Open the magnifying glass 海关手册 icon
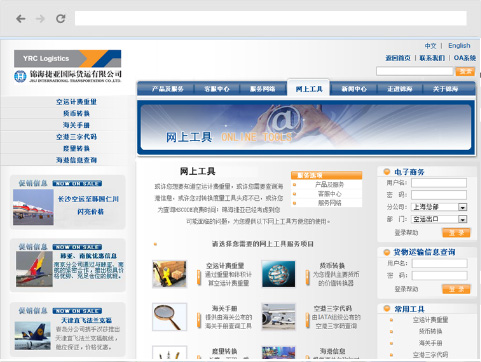 tap(169, 317)
